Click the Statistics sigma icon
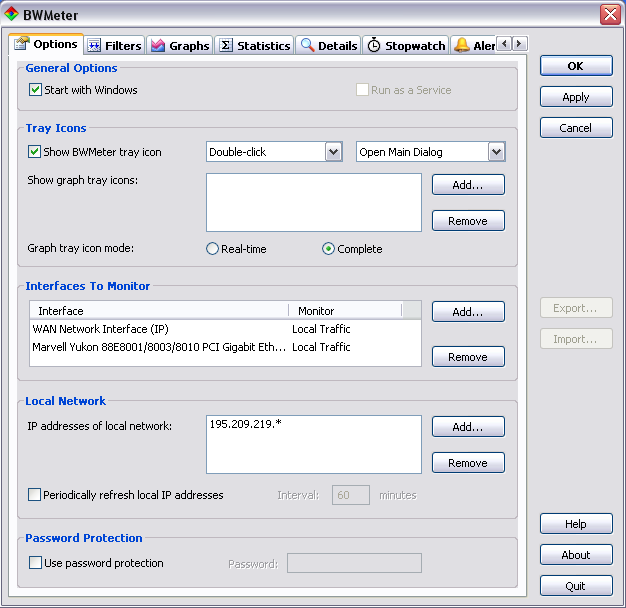This screenshot has width=626, height=608. [226, 46]
